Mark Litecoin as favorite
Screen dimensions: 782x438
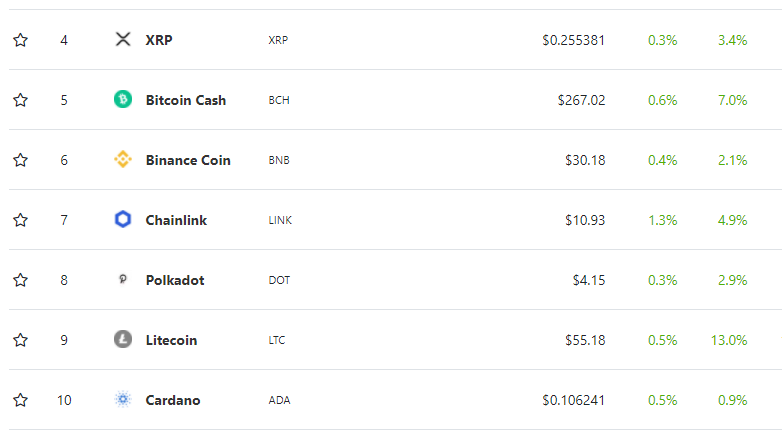pyautogui.click(x=20, y=340)
